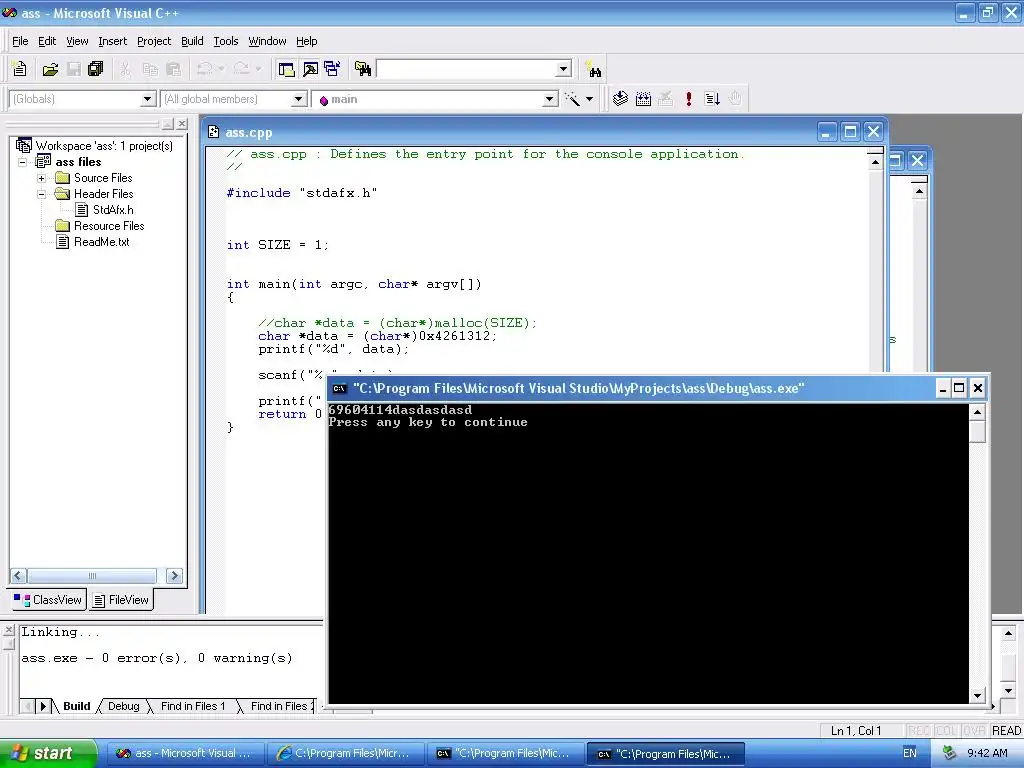The width and height of the screenshot is (1024, 768).
Task: Click the console window system icon
Action: pos(339,389)
